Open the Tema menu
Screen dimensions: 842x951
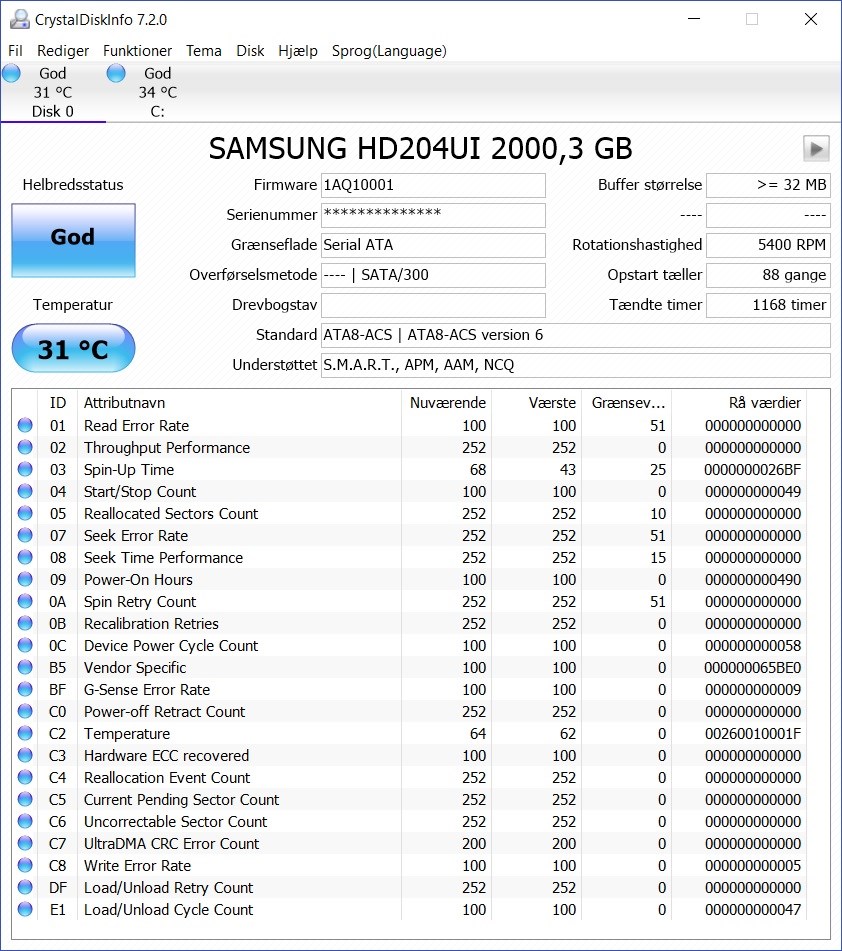coord(203,51)
